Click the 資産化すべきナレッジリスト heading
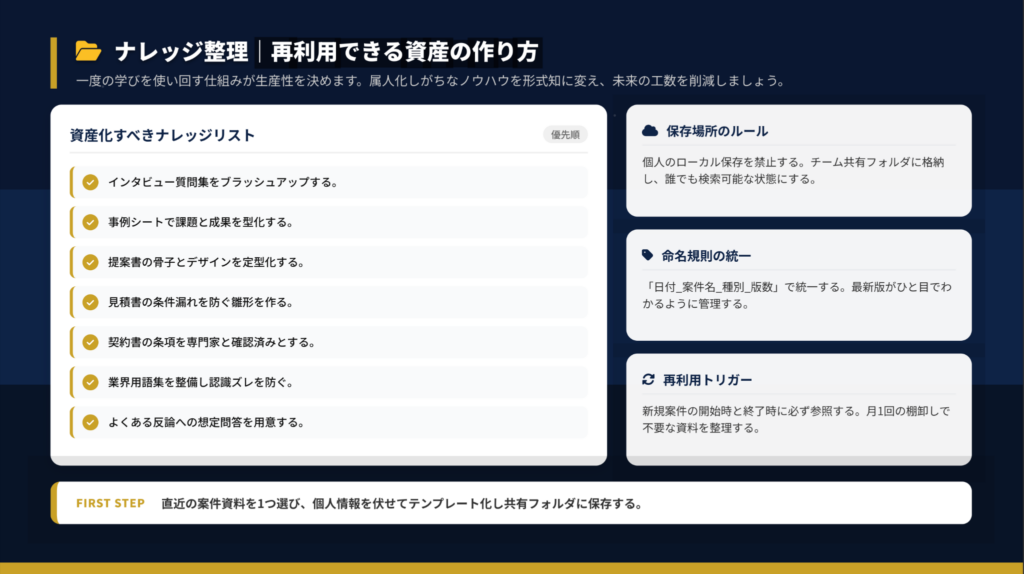This screenshot has height=574, width=1024. [162, 135]
